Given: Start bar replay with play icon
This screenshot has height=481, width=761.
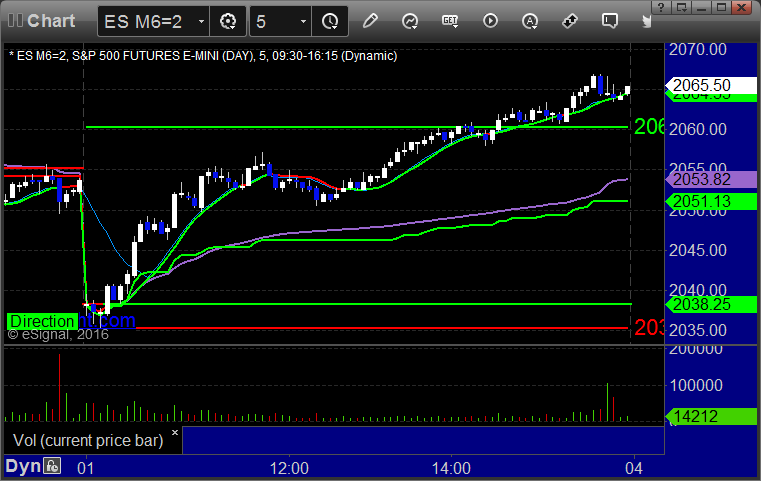Looking at the screenshot, I should pos(490,21).
